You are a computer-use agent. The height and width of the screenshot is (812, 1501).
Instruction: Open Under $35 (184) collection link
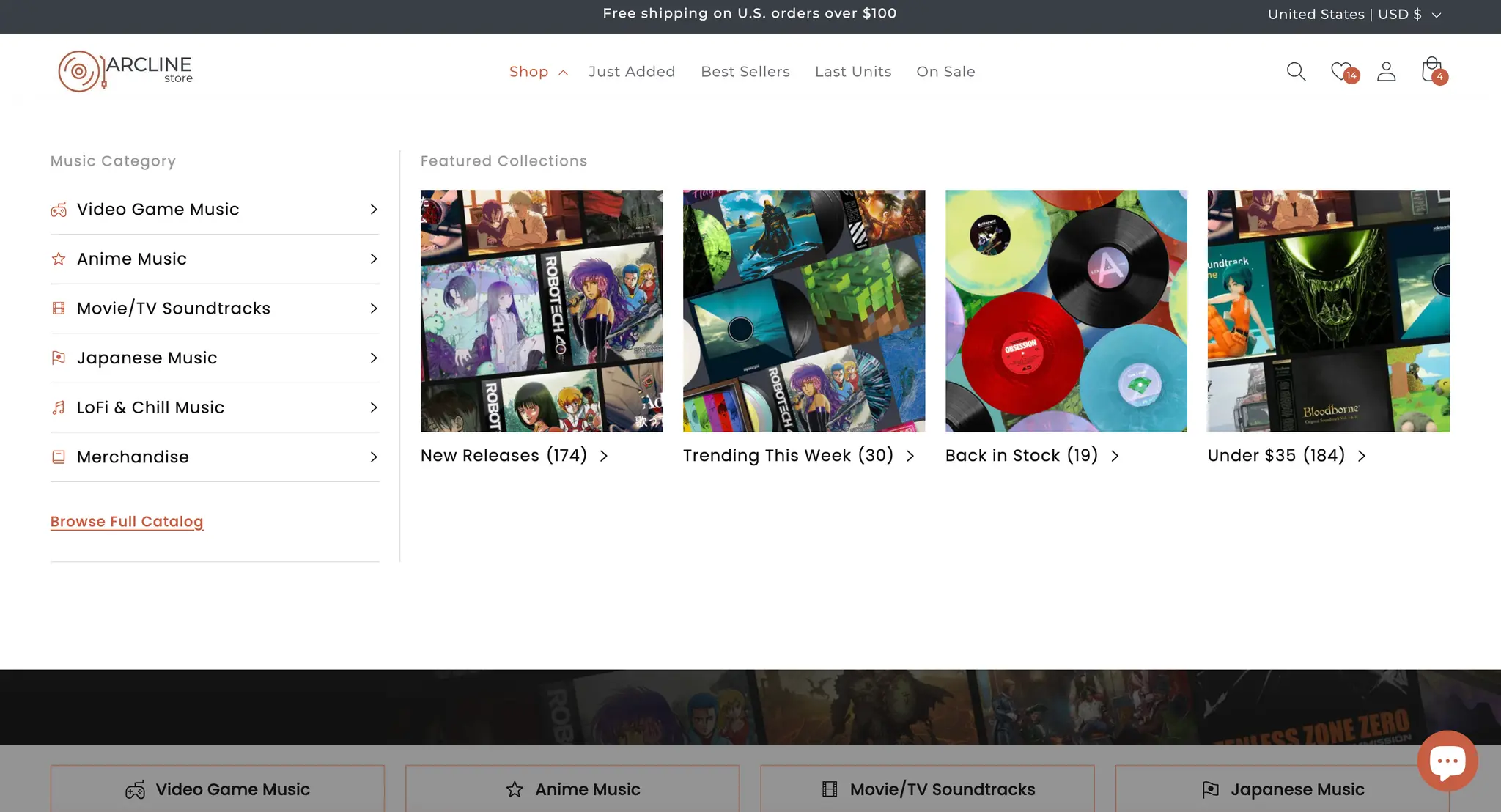1277,455
